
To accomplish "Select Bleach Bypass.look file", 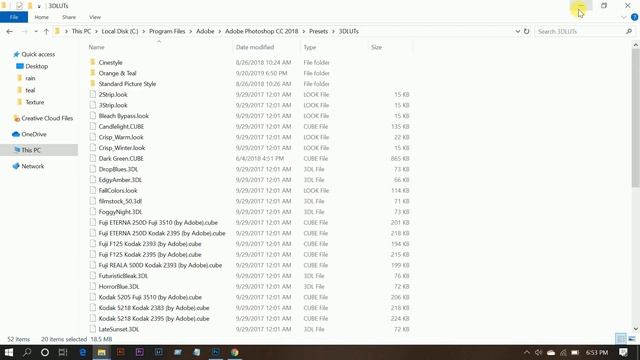I will [123, 116].
